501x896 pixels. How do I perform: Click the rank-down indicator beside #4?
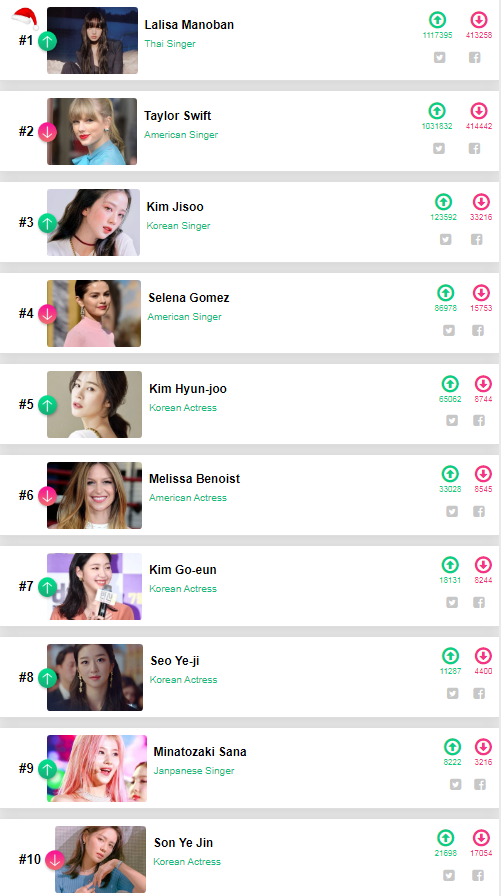[47, 314]
